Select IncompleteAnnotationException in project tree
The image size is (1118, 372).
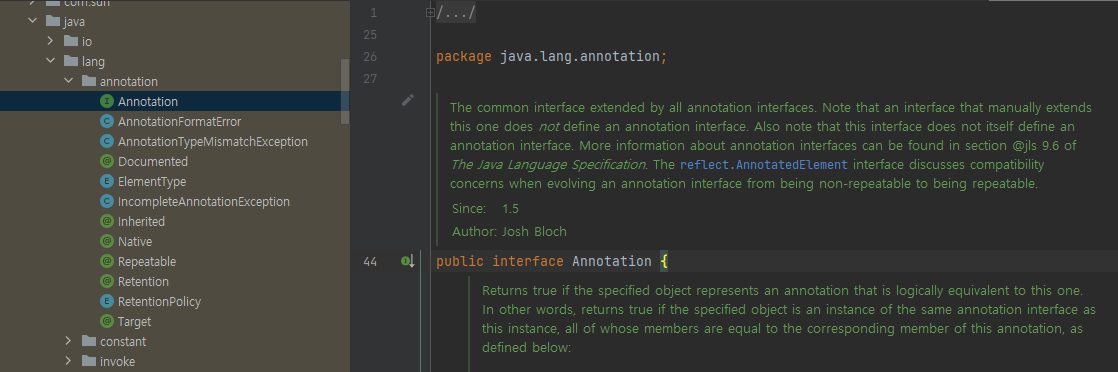[204, 202]
